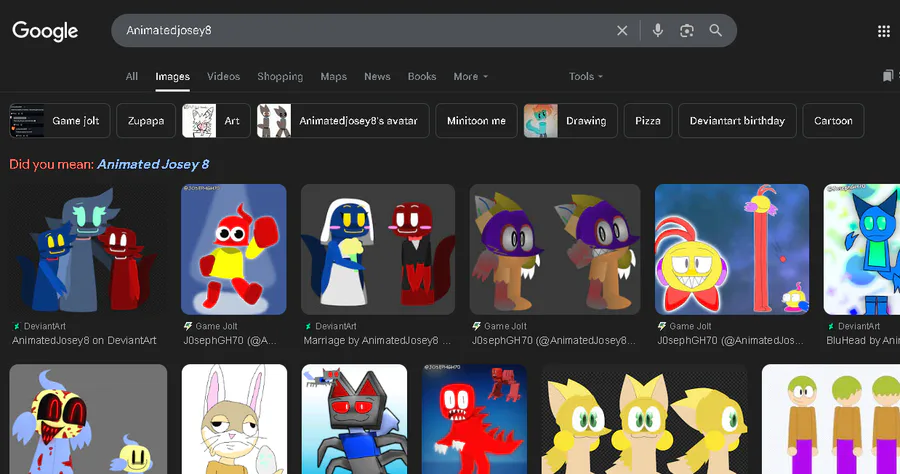The height and width of the screenshot is (474, 900).
Task: Clear the search box with X icon
Action: [x=622, y=30]
